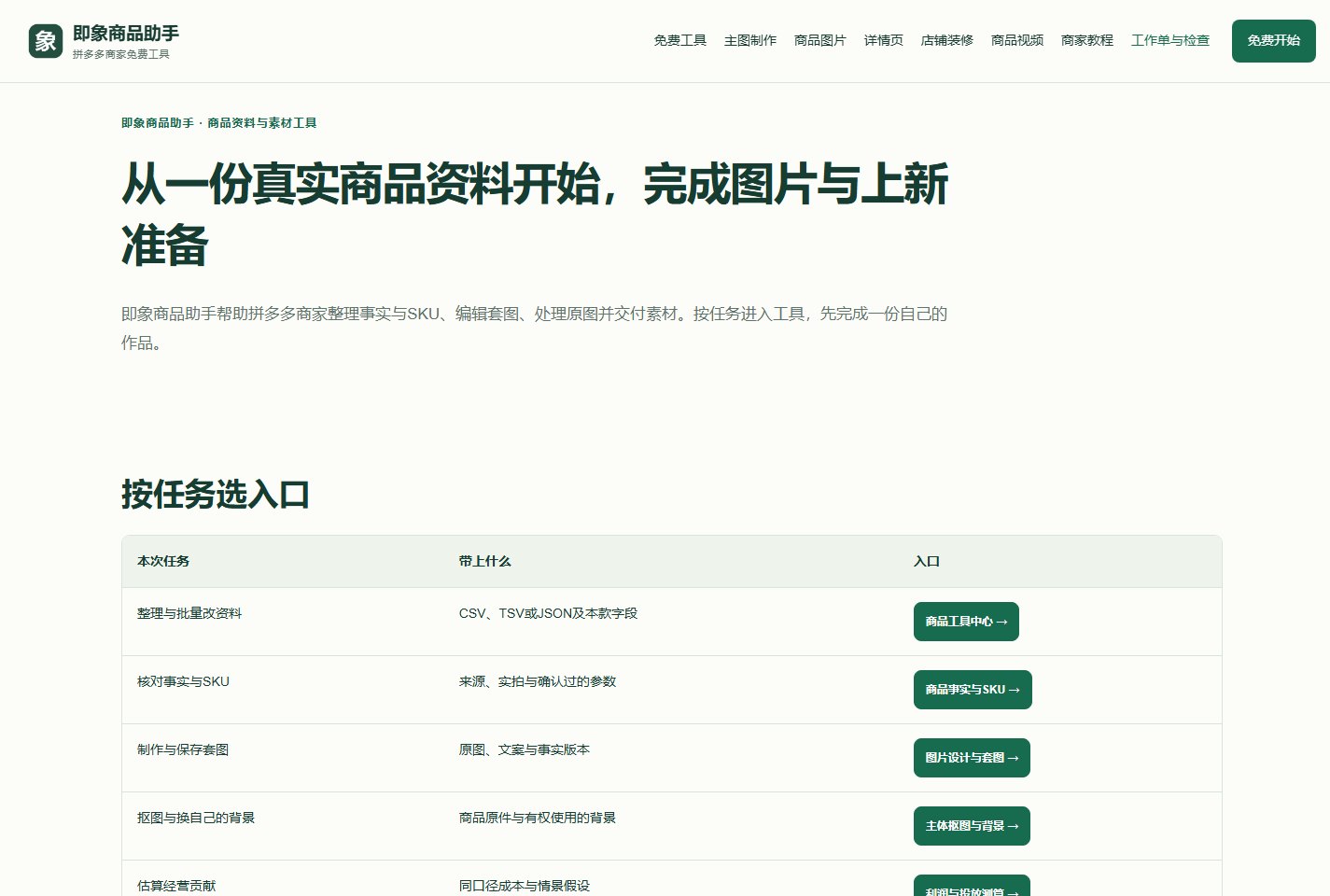Click 同口径成本与情景假设 cell
This screenshot has height=896, width=1330.
point(525,886)
